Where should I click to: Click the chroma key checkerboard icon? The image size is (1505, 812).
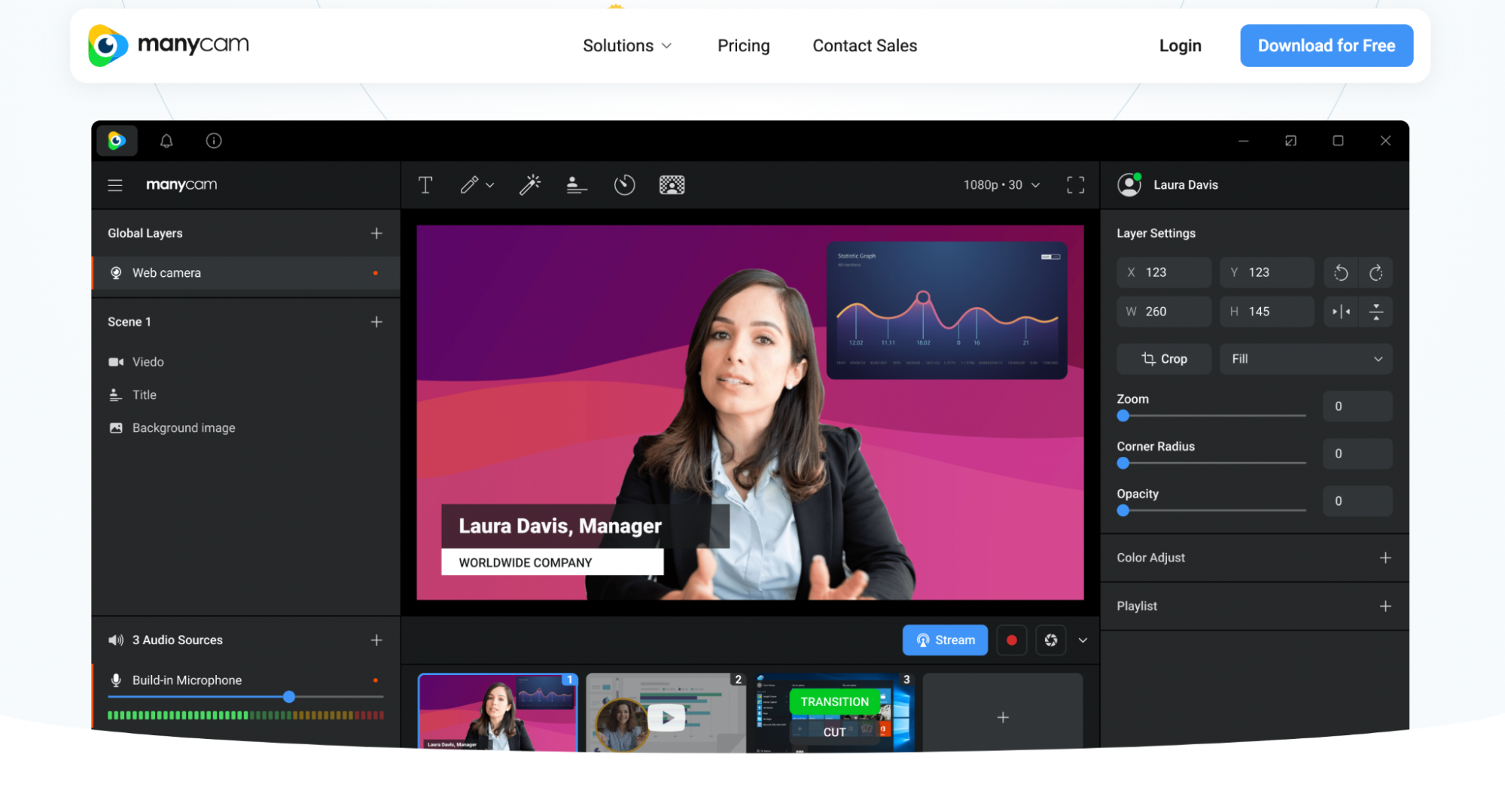click(672, 185)
